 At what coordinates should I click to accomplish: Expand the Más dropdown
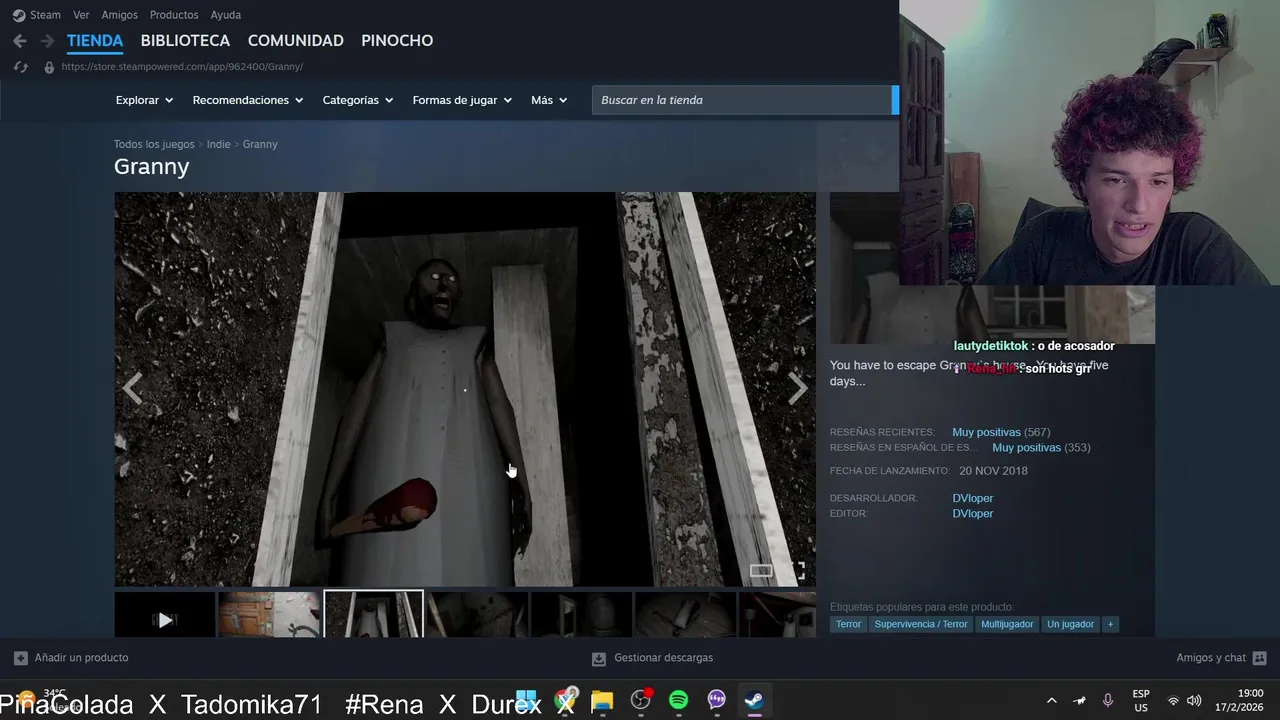549,100
